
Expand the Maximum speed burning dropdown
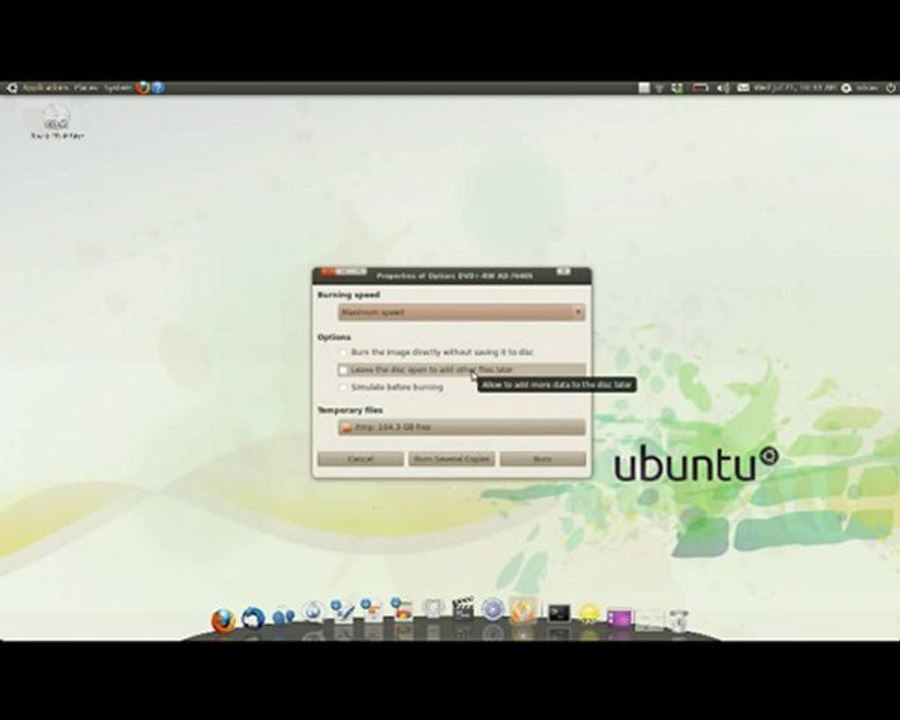click(x=461, y=312)
